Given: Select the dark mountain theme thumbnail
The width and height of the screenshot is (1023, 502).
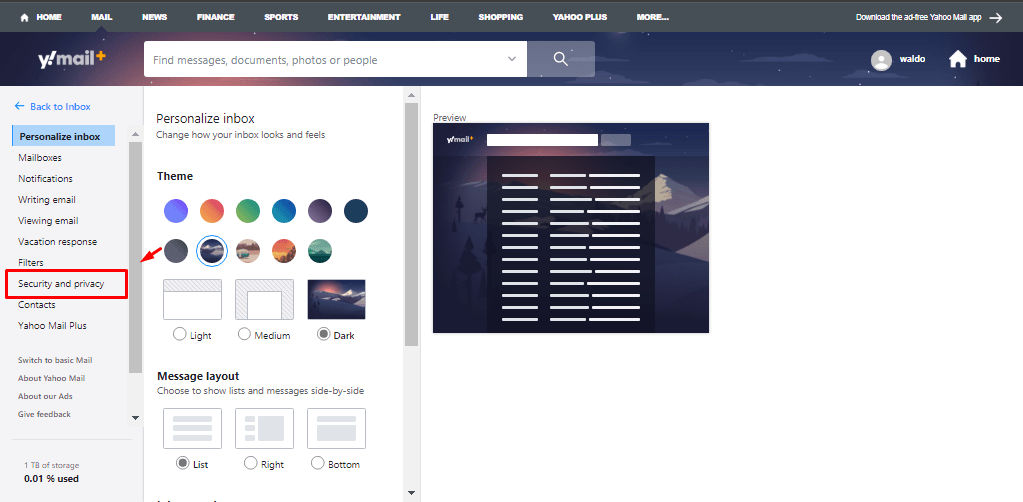Looking at the screenshot, I should (x=337, y=300).
